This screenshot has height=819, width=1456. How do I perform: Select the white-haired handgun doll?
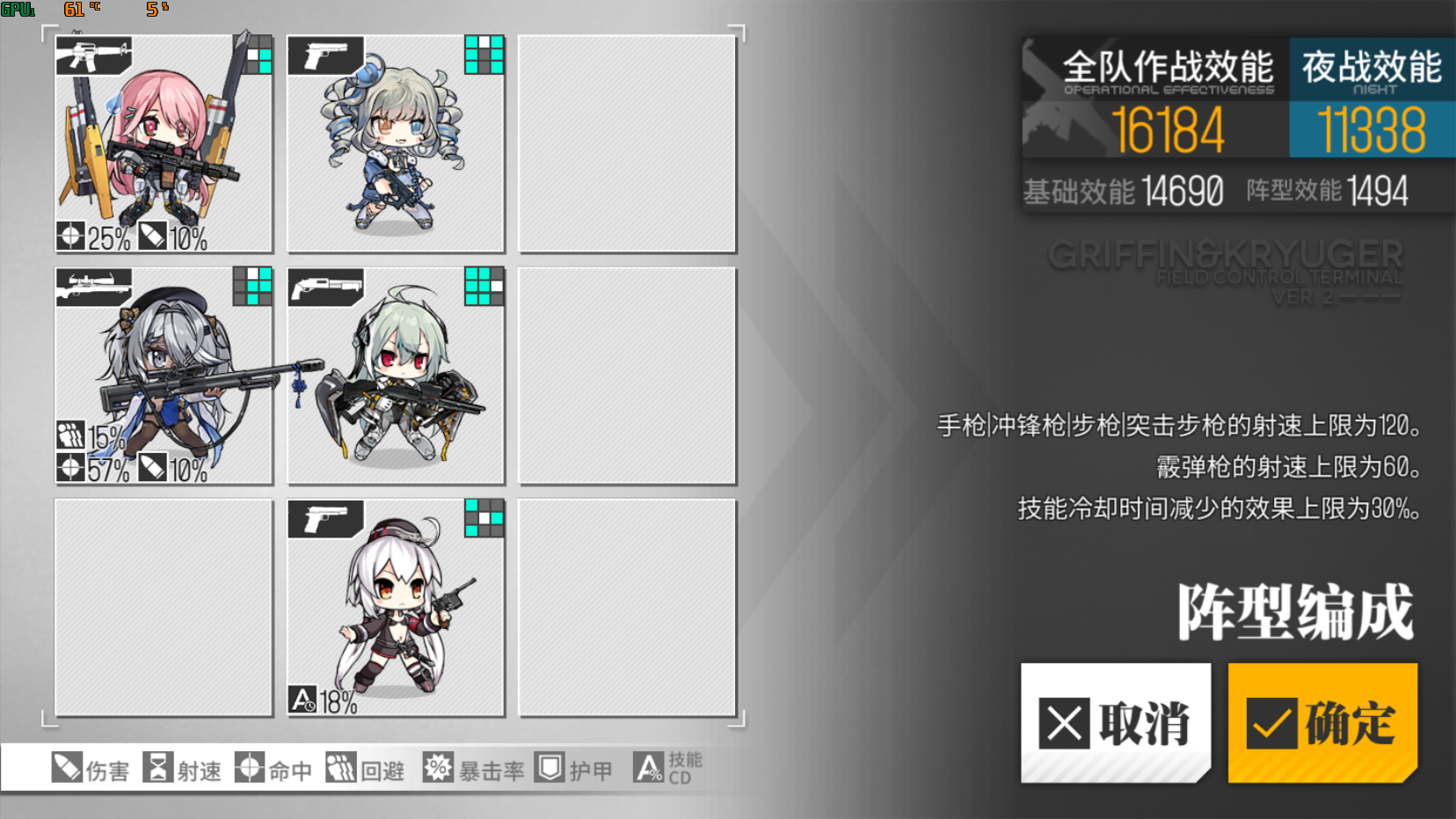point(396,608)
